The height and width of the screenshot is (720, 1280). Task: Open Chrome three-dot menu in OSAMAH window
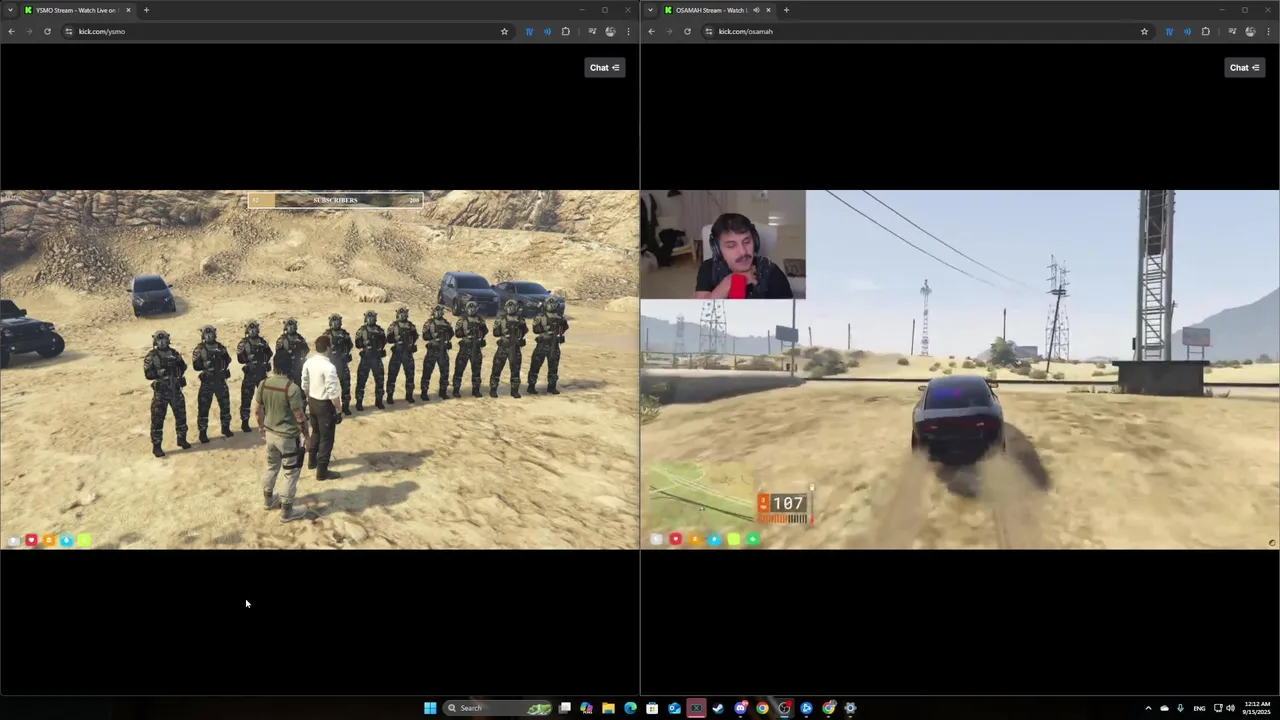(1268, 31)
